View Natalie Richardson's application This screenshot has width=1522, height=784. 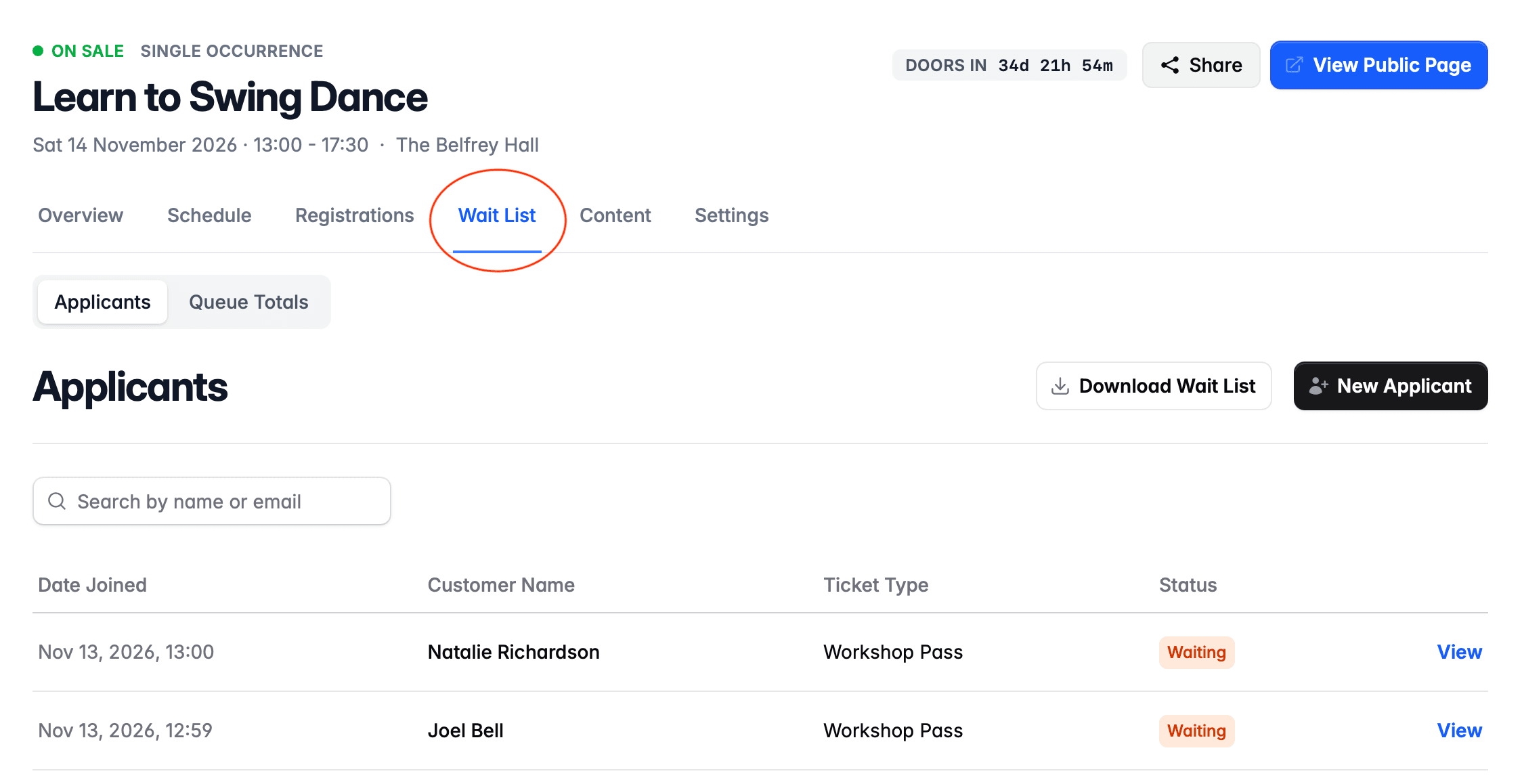pos(1460,652)
